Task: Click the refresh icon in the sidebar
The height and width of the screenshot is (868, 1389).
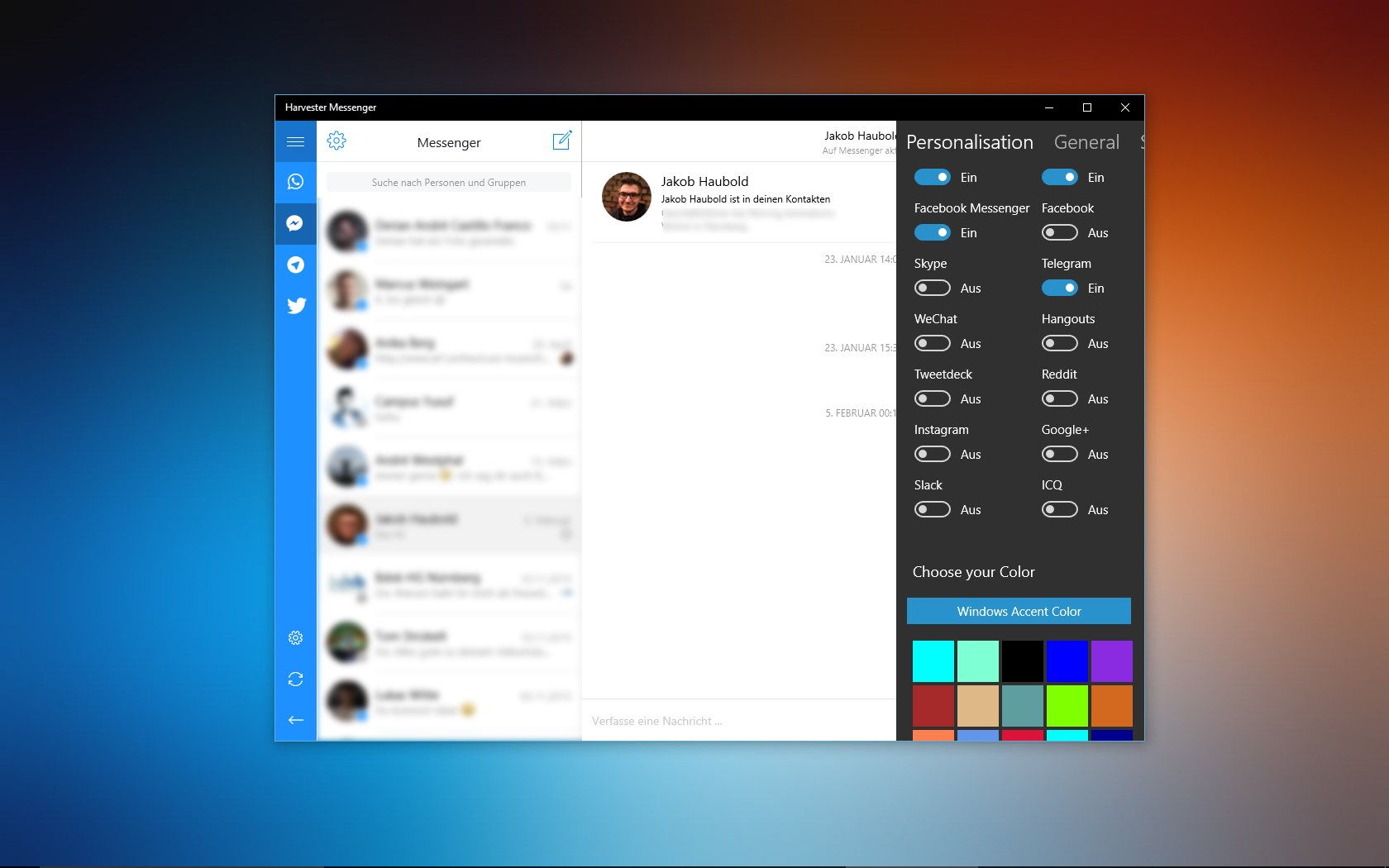Action: [x=295, y=679]
